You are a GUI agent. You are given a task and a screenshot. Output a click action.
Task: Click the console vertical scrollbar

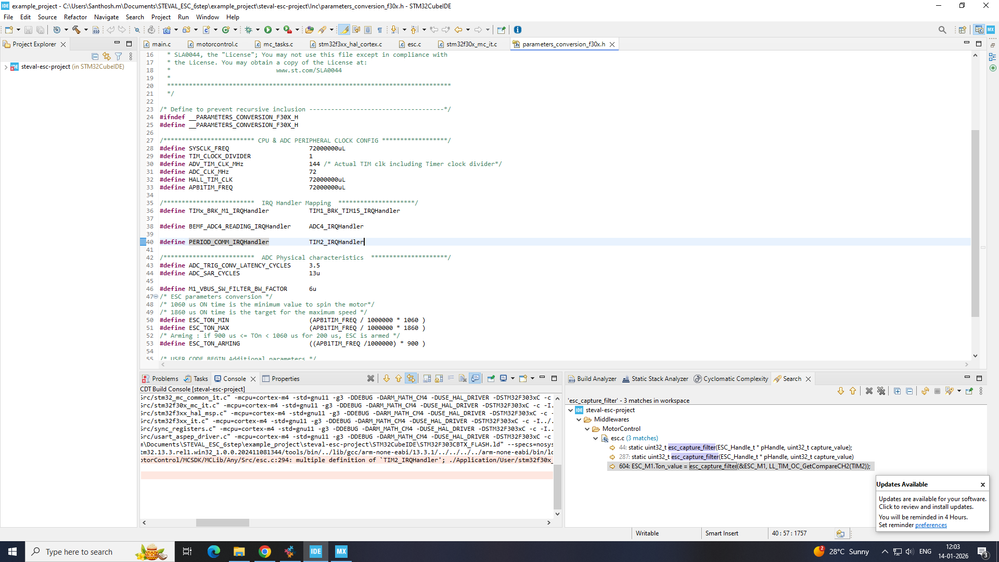(x=557, y=487)
